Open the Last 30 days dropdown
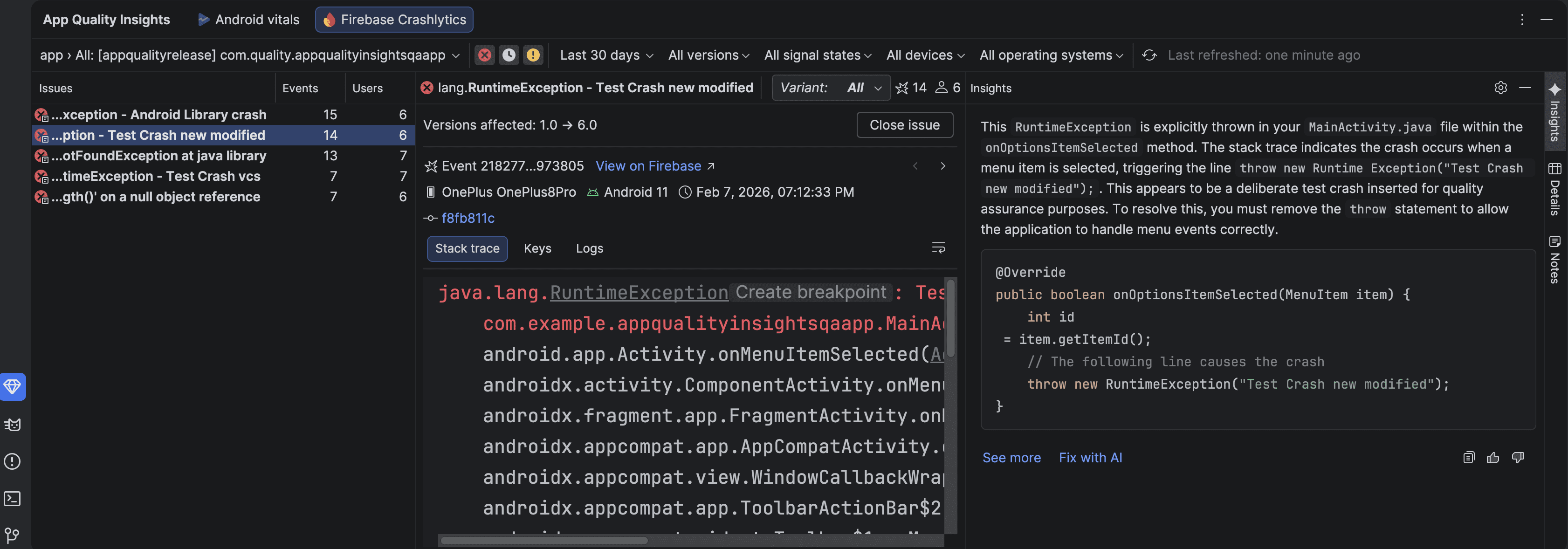Screen dimensions: 1568x549 [606, 55]
